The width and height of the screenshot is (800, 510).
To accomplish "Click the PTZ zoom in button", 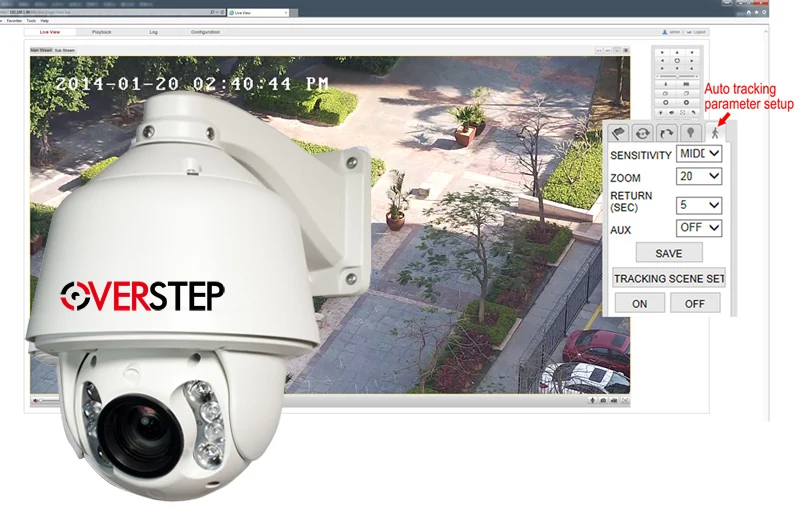I will [686, 85].
